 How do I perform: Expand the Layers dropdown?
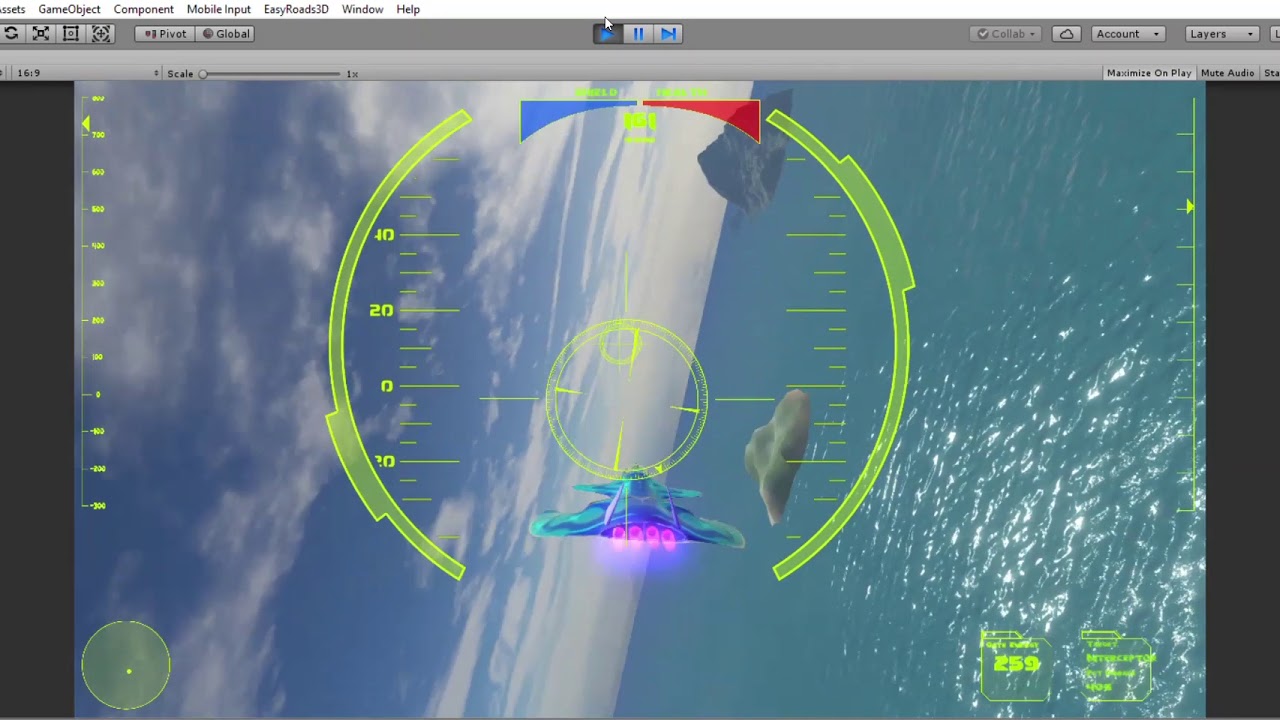pos(1220,33)
